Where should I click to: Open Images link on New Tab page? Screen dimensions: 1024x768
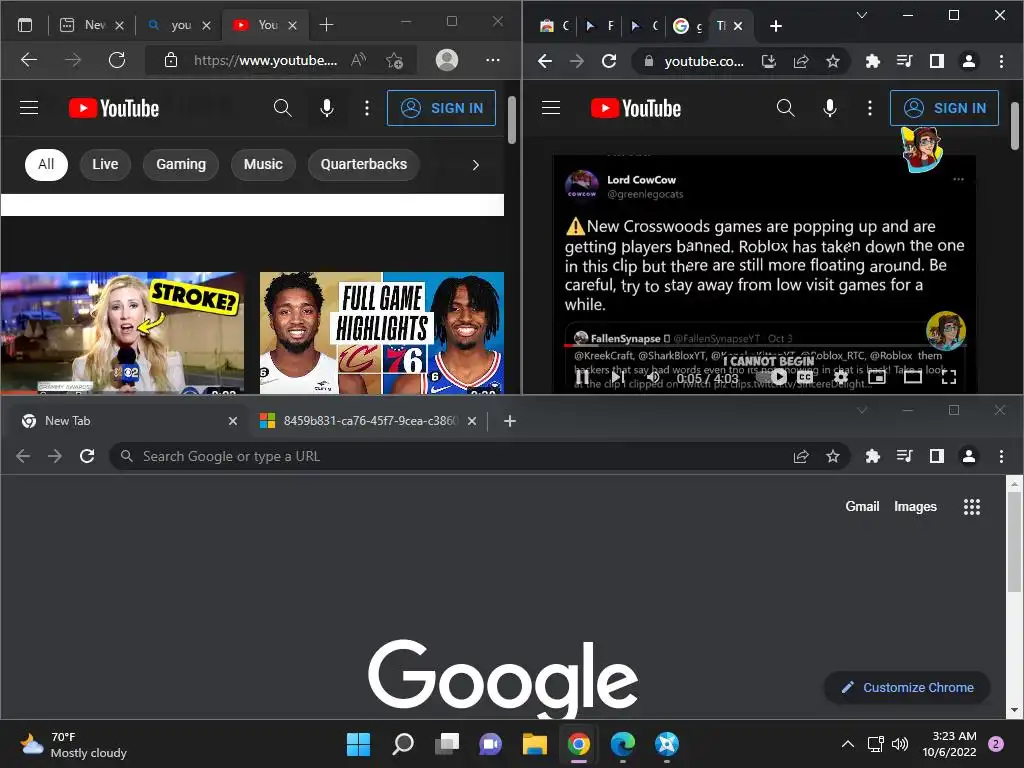[x=915, y=506]
